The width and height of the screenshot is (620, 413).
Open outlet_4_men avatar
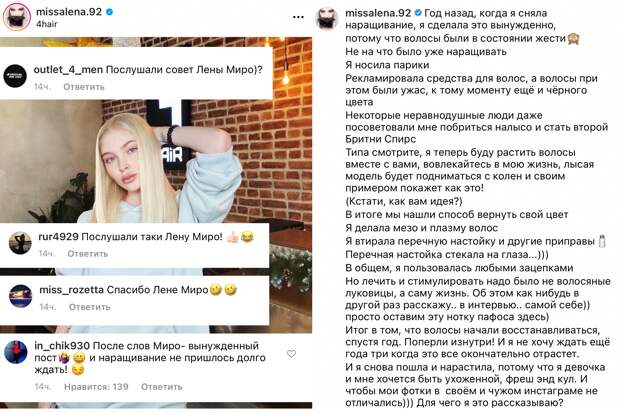coord(15,76)
